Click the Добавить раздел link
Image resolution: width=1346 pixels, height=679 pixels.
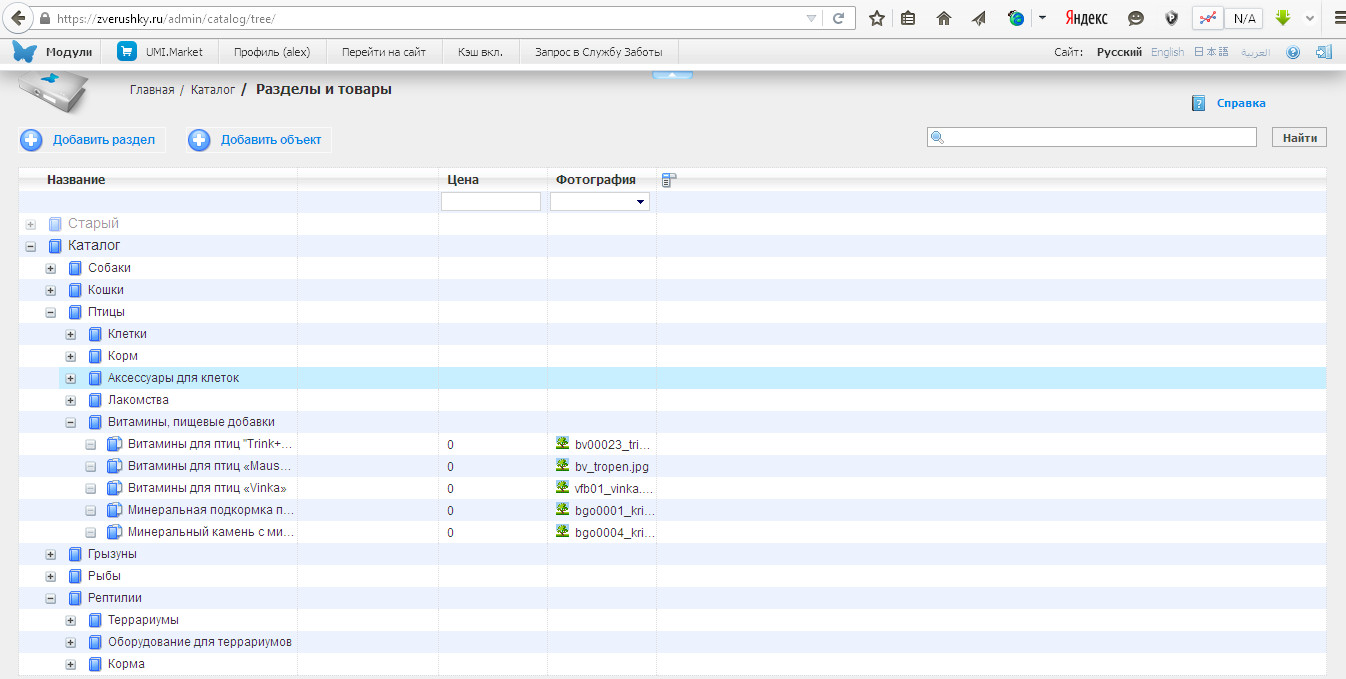click(104, 140)
